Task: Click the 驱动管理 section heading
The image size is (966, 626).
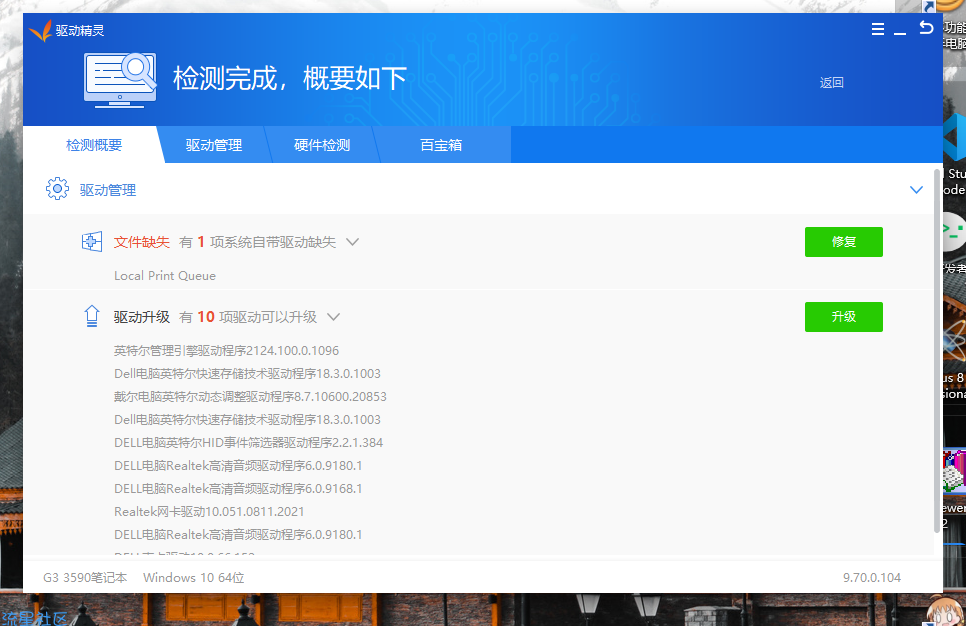Action: pos(108,190)
